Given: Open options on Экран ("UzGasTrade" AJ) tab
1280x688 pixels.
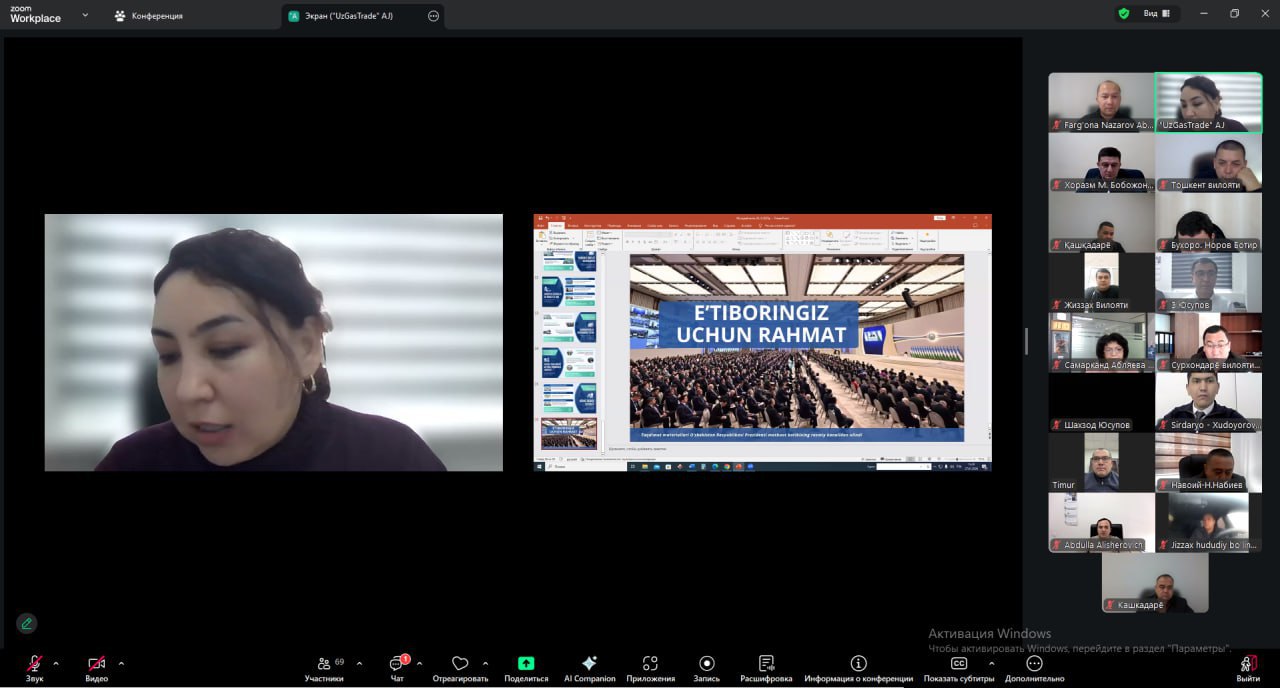Looking at the screenshot, I should [x=433, y=16].
